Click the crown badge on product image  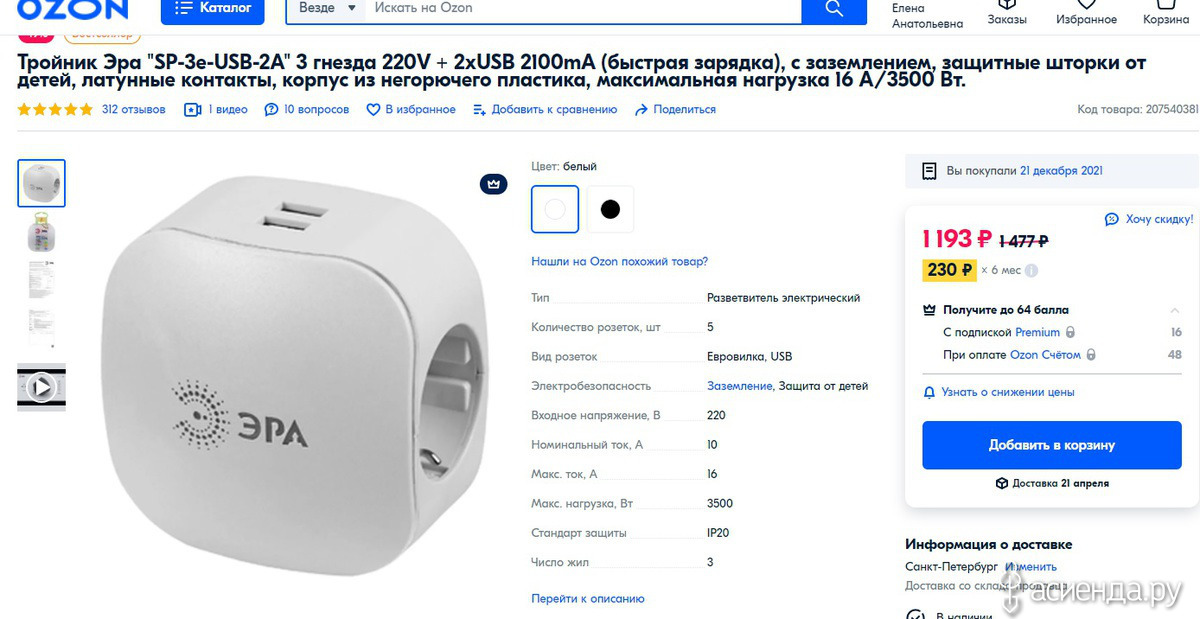point(493,183)
